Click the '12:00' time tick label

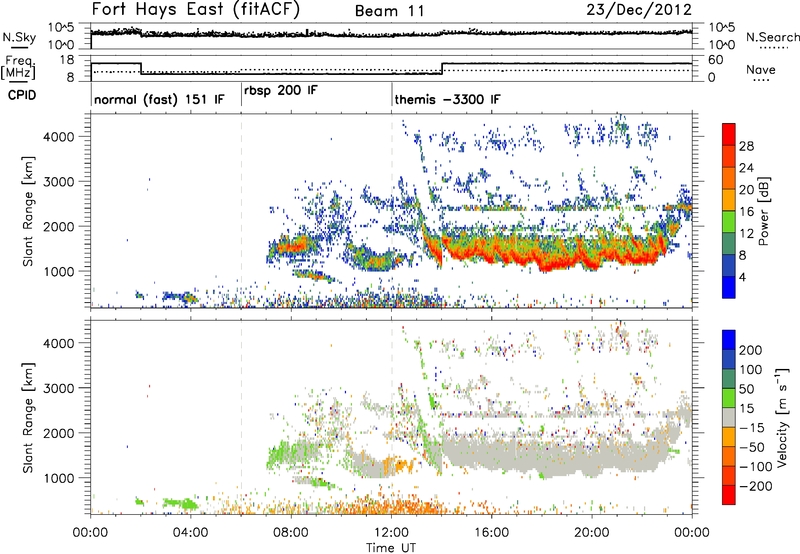coord(391,533)
